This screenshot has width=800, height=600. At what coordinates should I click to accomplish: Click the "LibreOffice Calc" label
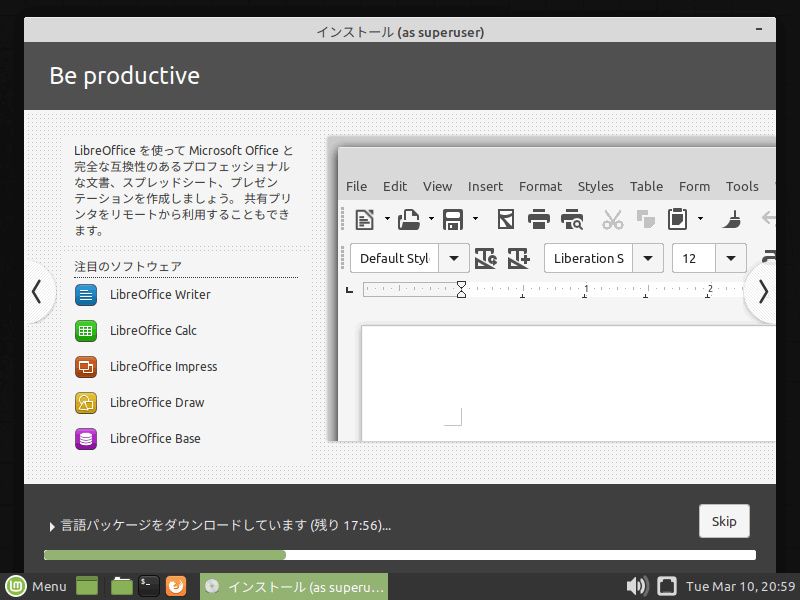[x=153, y=331]
